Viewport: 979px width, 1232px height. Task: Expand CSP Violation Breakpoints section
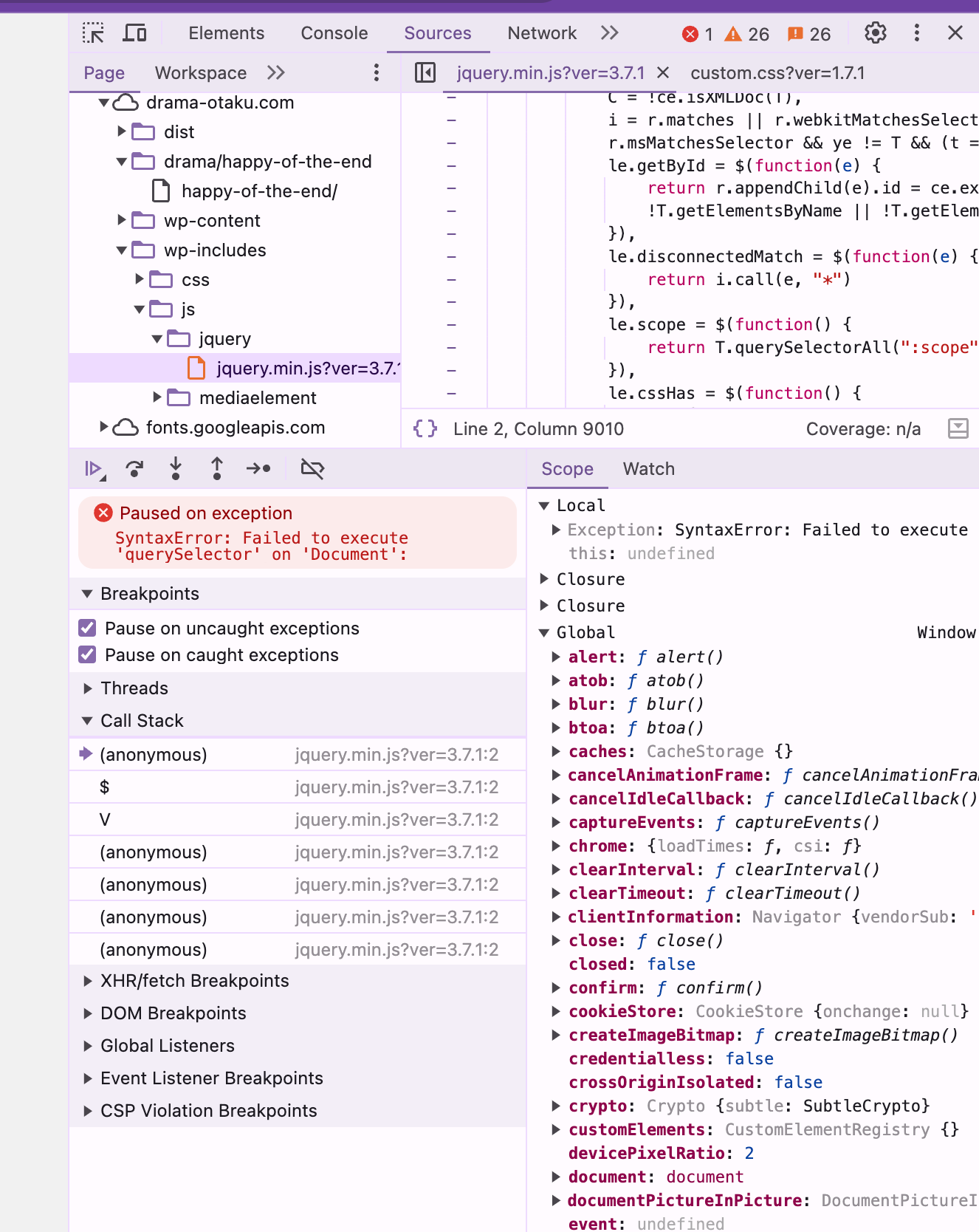pyautogui.click(x=87, y=1111)
